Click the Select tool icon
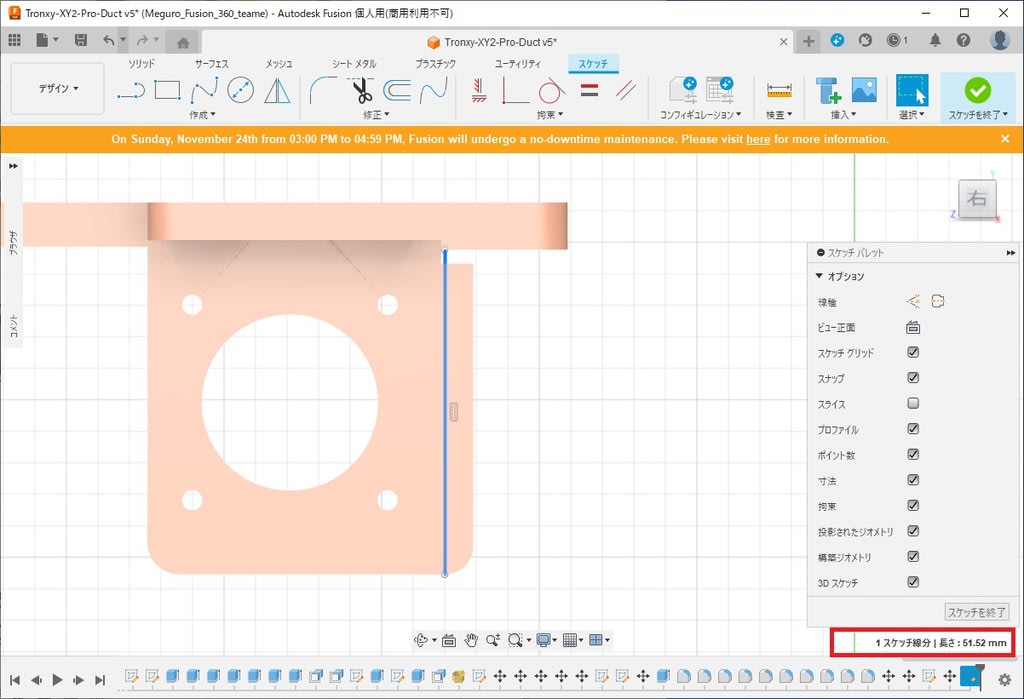1024x699 pixels. click(912, 90)
